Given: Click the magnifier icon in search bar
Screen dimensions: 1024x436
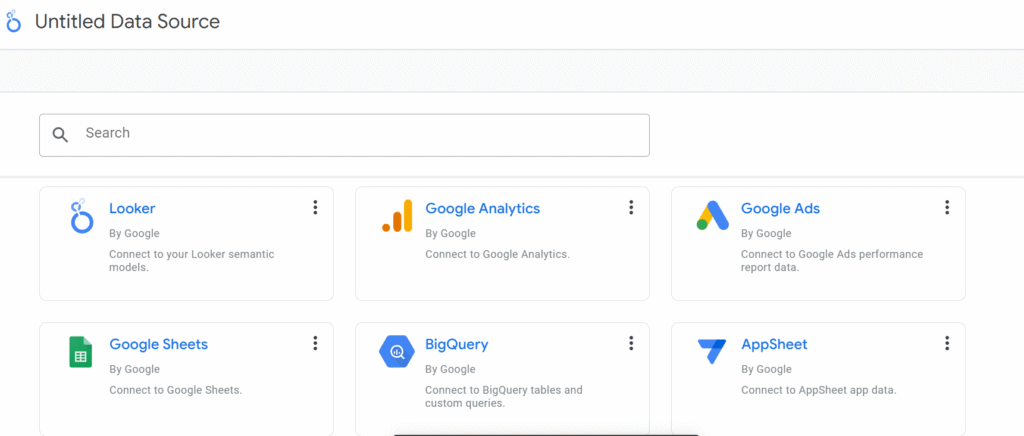Looking at the screenshot, I should point(61,135).
